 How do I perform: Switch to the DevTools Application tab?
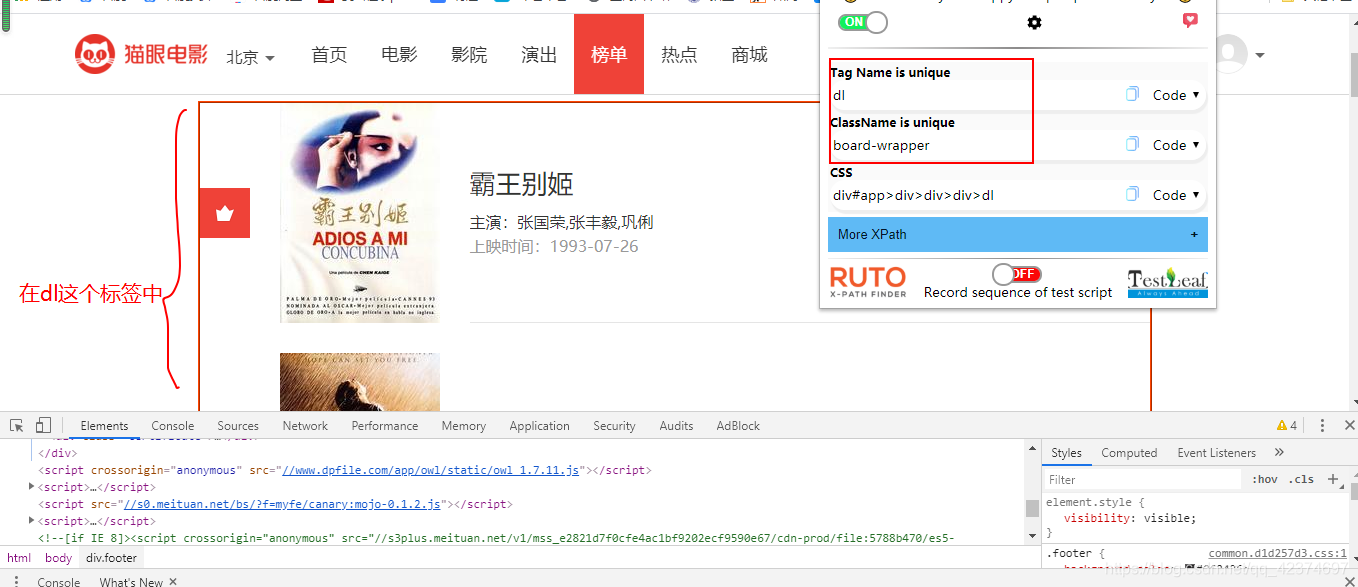pyautogui.click(x=539, y=425)
